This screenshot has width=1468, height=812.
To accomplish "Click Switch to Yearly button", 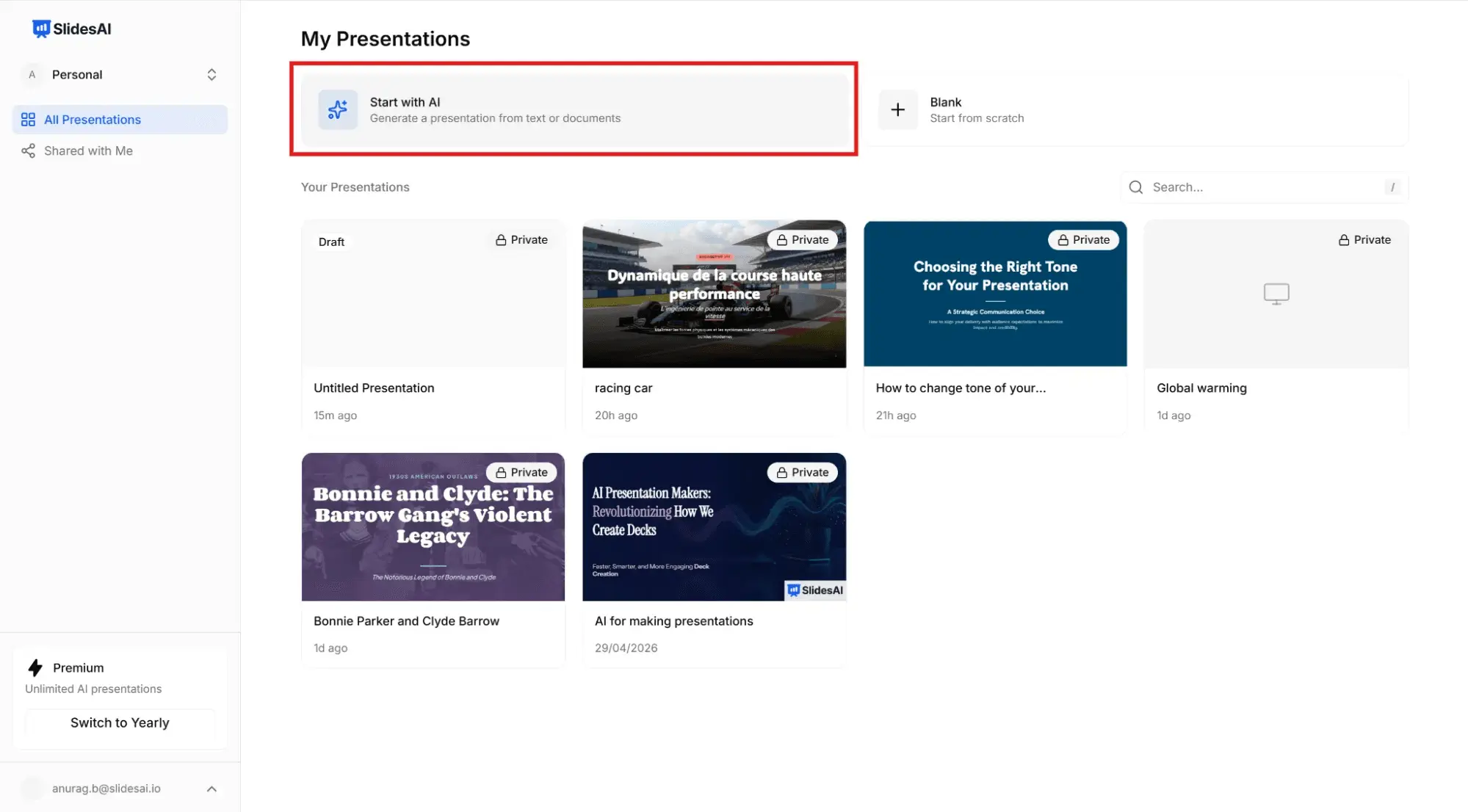I will pos(120,723).
